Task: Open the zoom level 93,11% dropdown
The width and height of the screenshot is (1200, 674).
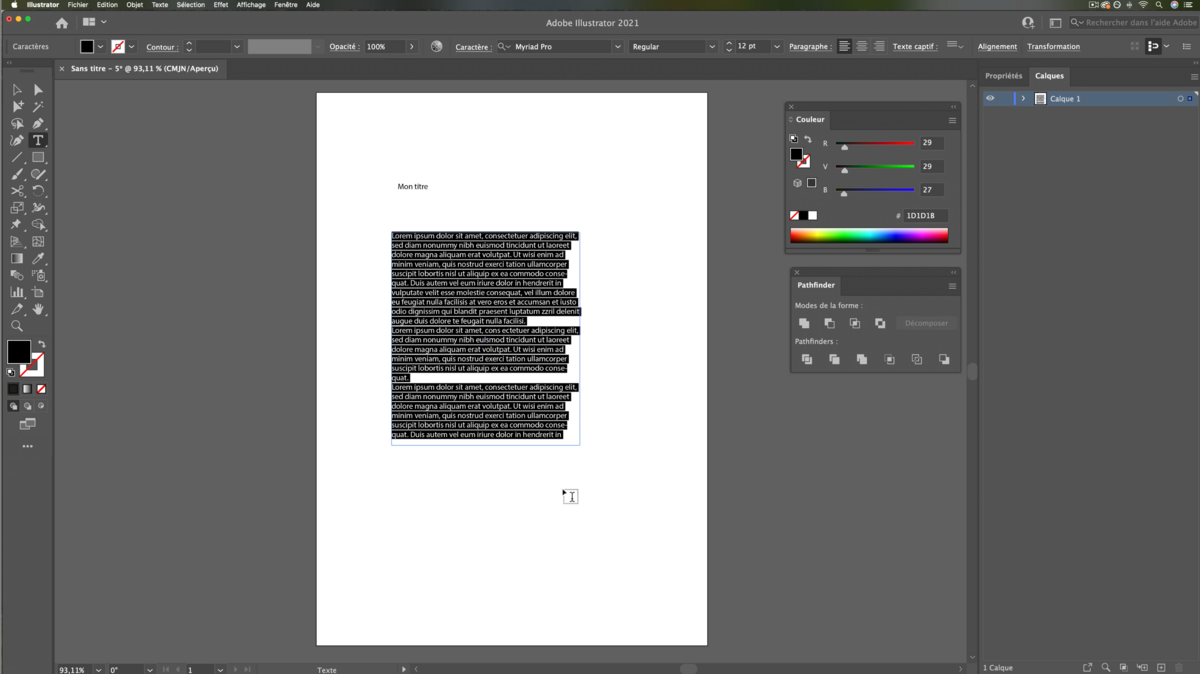Action: 98,669
